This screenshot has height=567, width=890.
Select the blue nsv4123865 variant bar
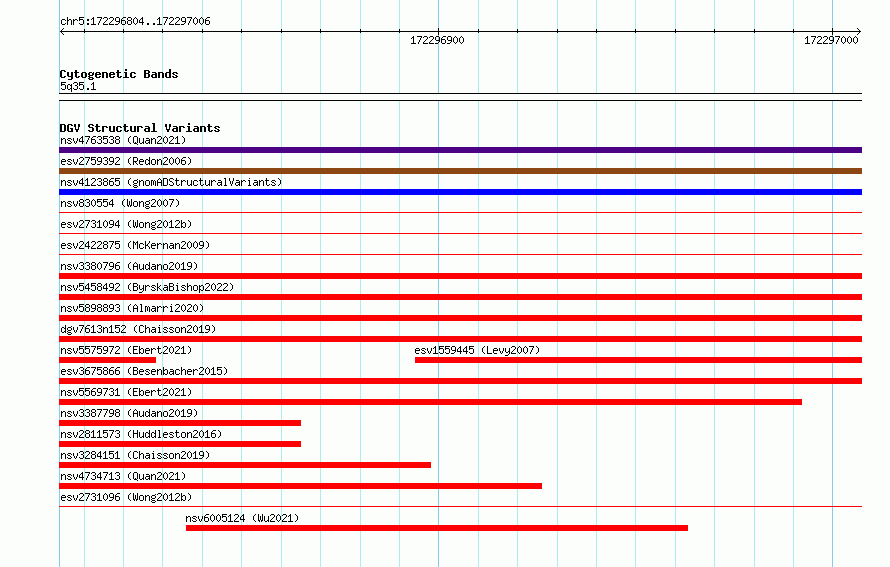tap(460, 192)
